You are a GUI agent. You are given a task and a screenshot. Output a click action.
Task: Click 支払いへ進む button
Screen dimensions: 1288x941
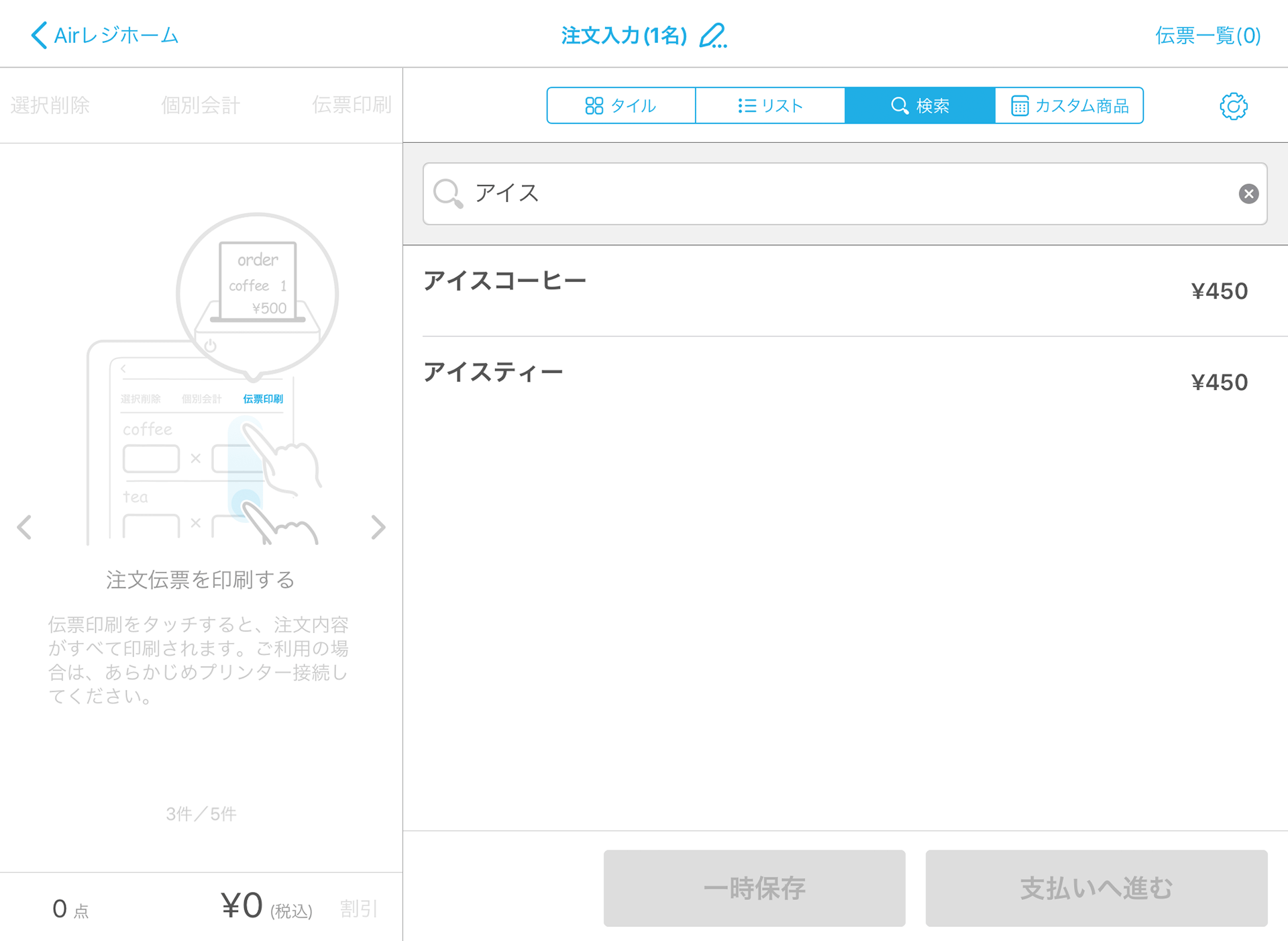[1096, 888]
